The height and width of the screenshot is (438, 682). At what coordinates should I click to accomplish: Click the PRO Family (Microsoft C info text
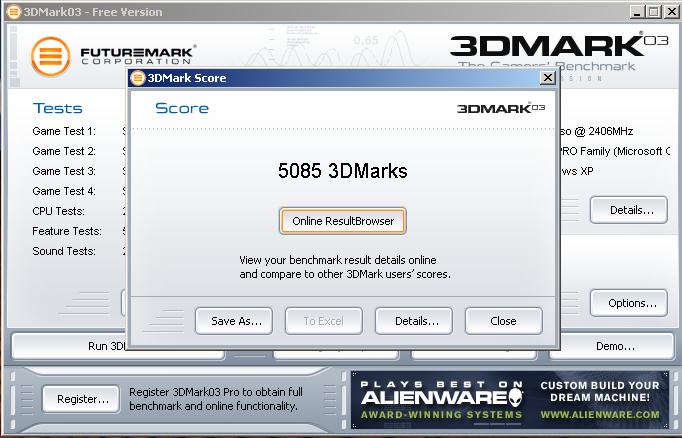pos(615,151)
